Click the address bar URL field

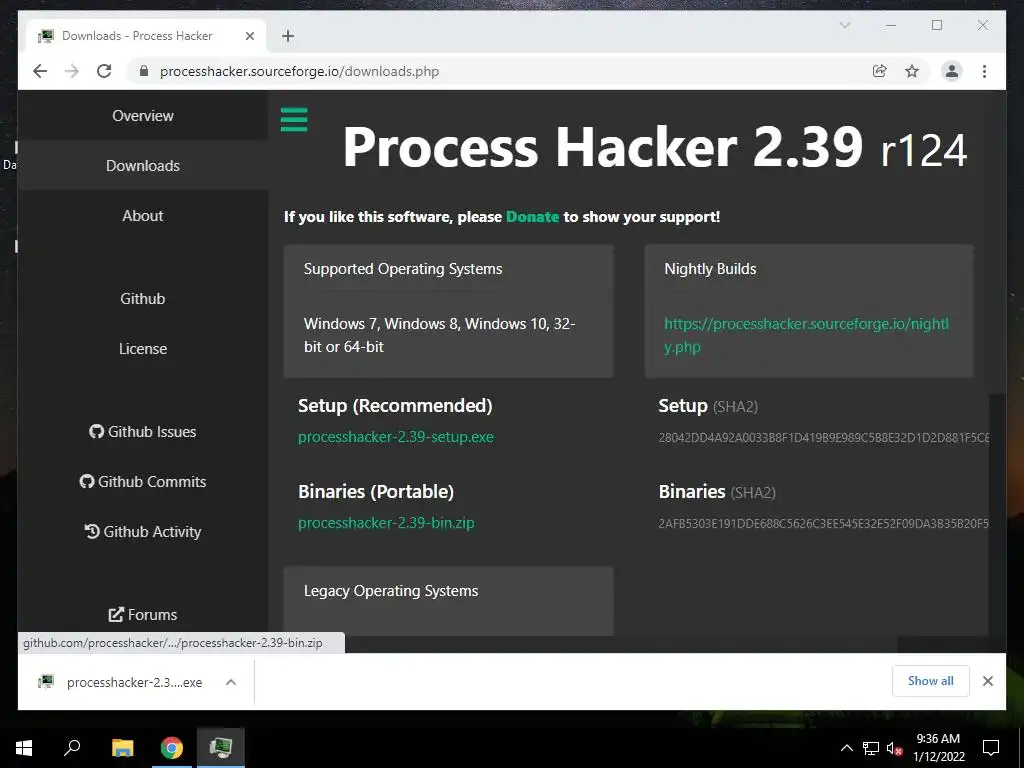coord(509,71)
